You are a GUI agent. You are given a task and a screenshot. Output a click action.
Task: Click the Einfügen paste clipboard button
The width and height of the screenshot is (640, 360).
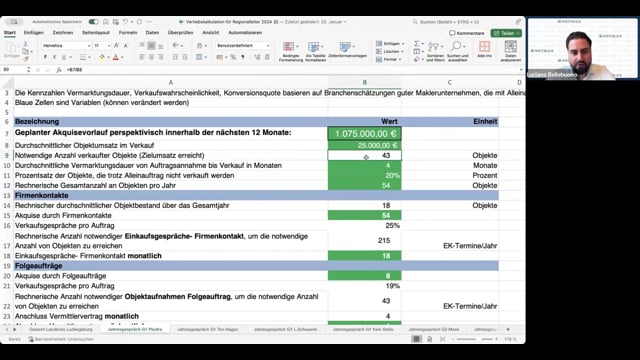[11, 50]
